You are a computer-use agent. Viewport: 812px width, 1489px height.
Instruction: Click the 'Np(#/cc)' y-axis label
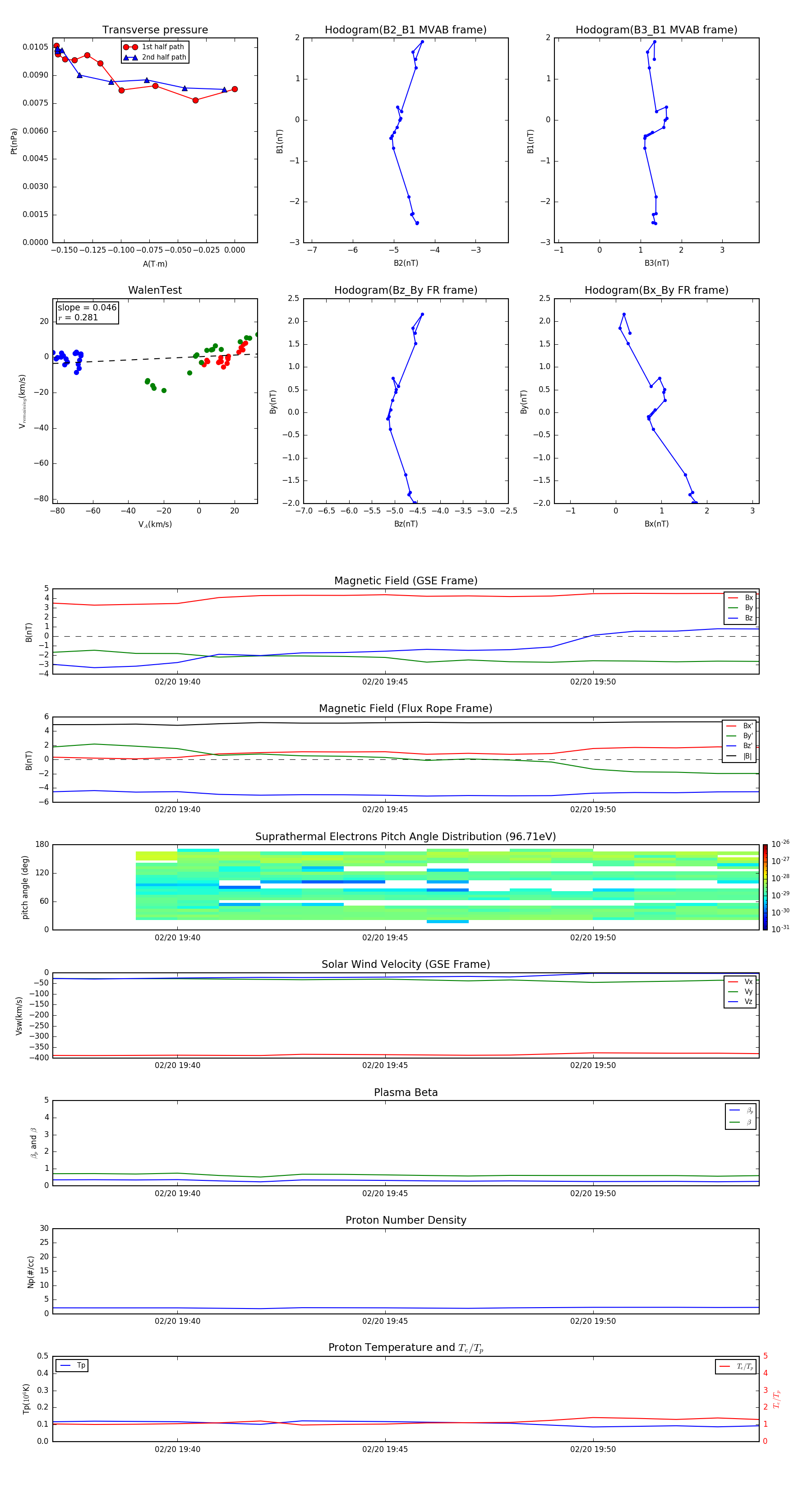pyautogui.click(x=31, y=1272)
